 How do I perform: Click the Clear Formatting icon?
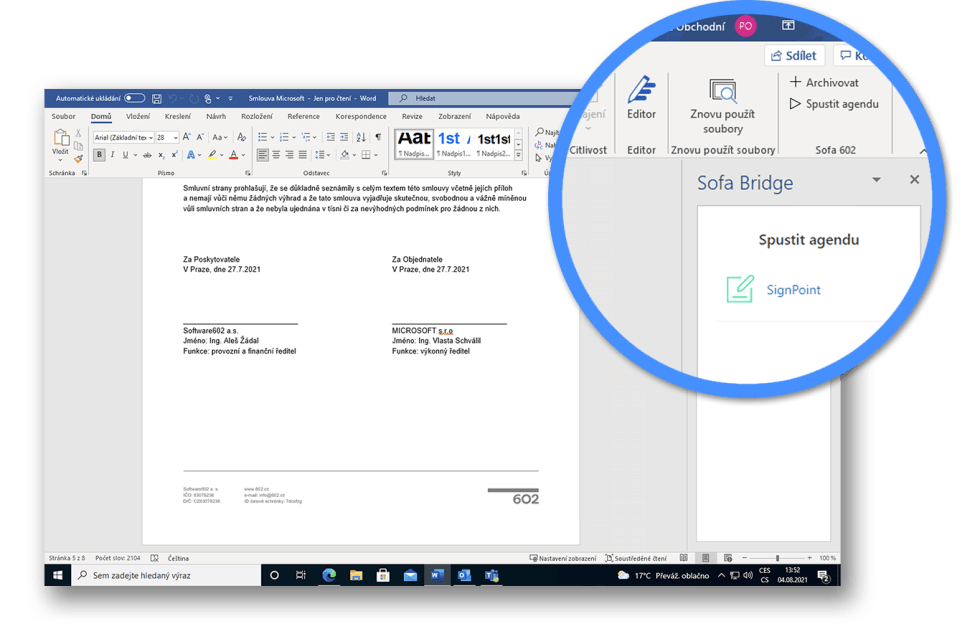pyautogui.click(x=242, y=137)
